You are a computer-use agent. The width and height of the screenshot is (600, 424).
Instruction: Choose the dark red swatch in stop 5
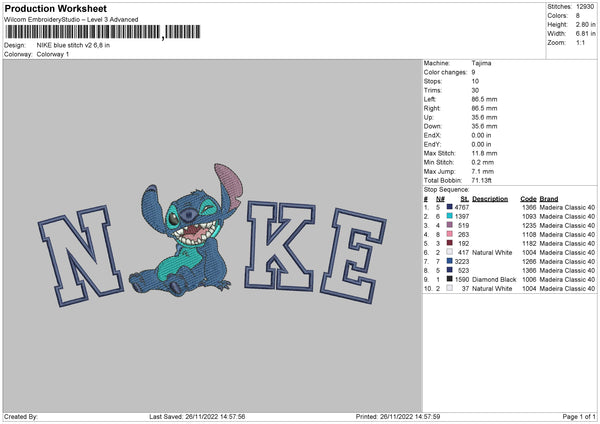[x=451, y=243]
